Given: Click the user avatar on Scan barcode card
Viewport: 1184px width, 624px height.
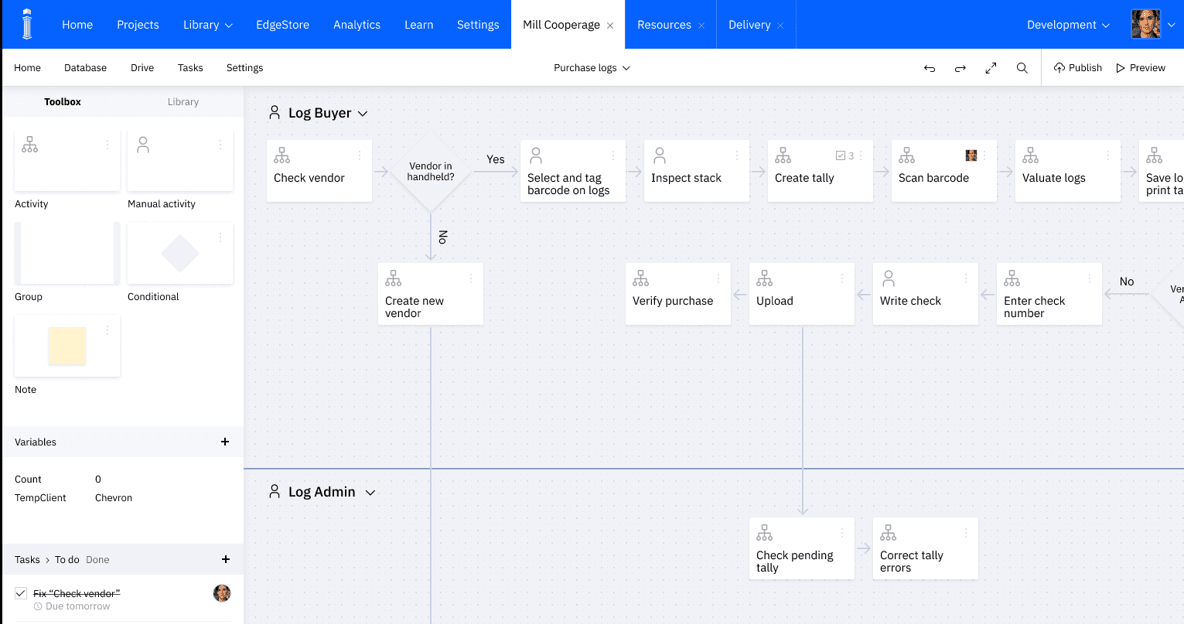Looking at the screenshot, I should 970,156.
